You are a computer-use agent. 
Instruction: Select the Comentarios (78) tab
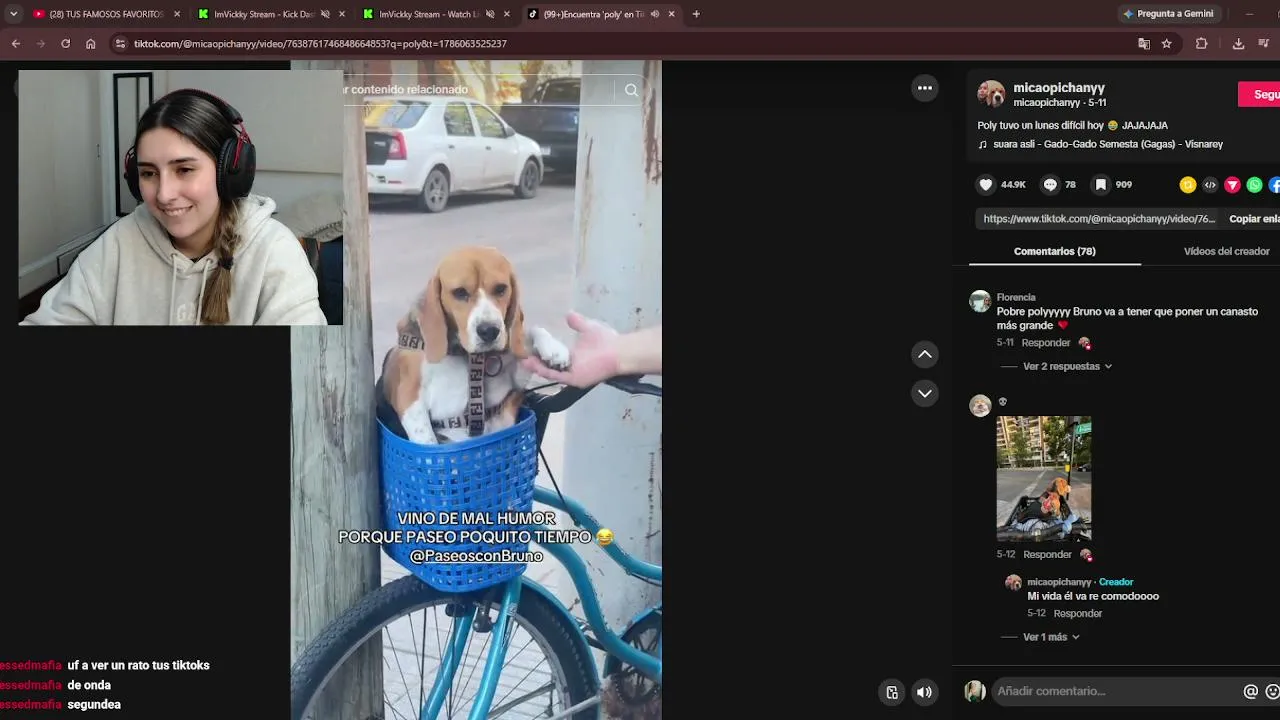coord(1055,251)
